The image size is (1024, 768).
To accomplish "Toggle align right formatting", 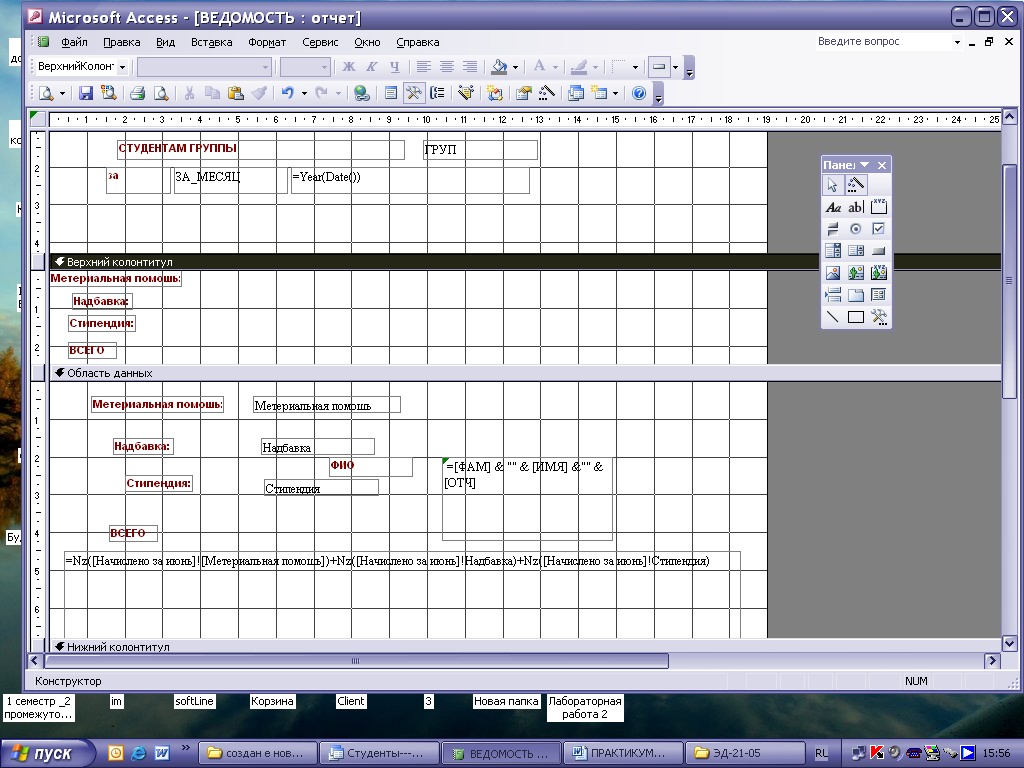I will [470, 67].
